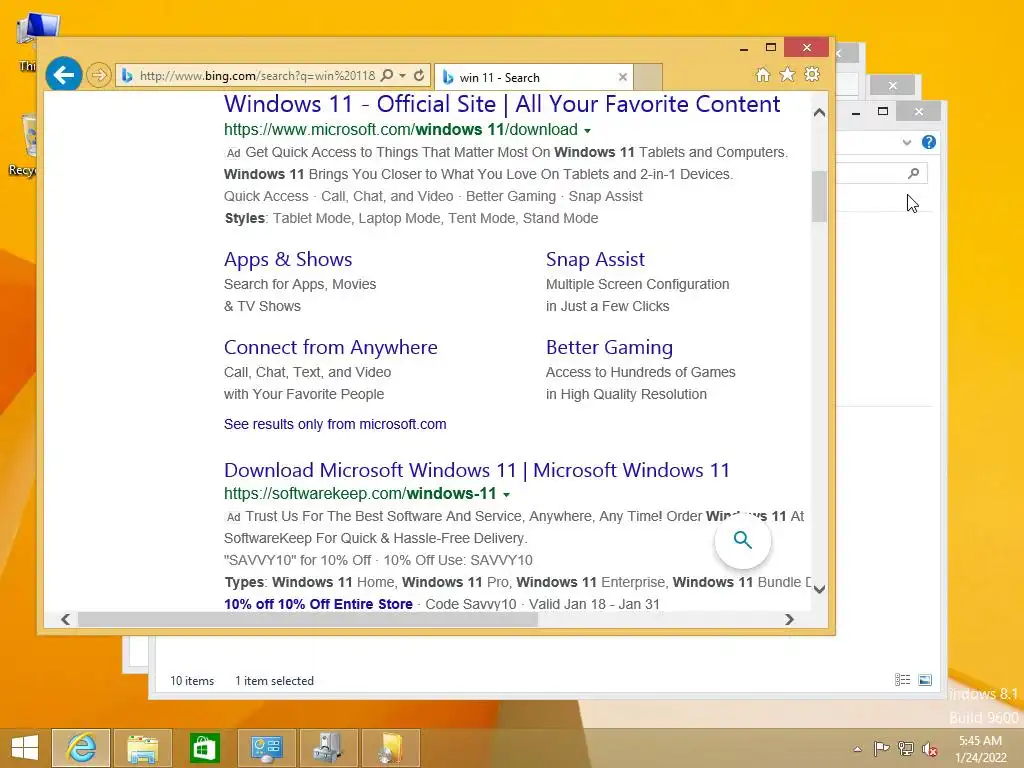This screenshot has height=768, width=1024.
Task: Click taskbar clock showing 5:45 AM
Action: coord(981,749)
